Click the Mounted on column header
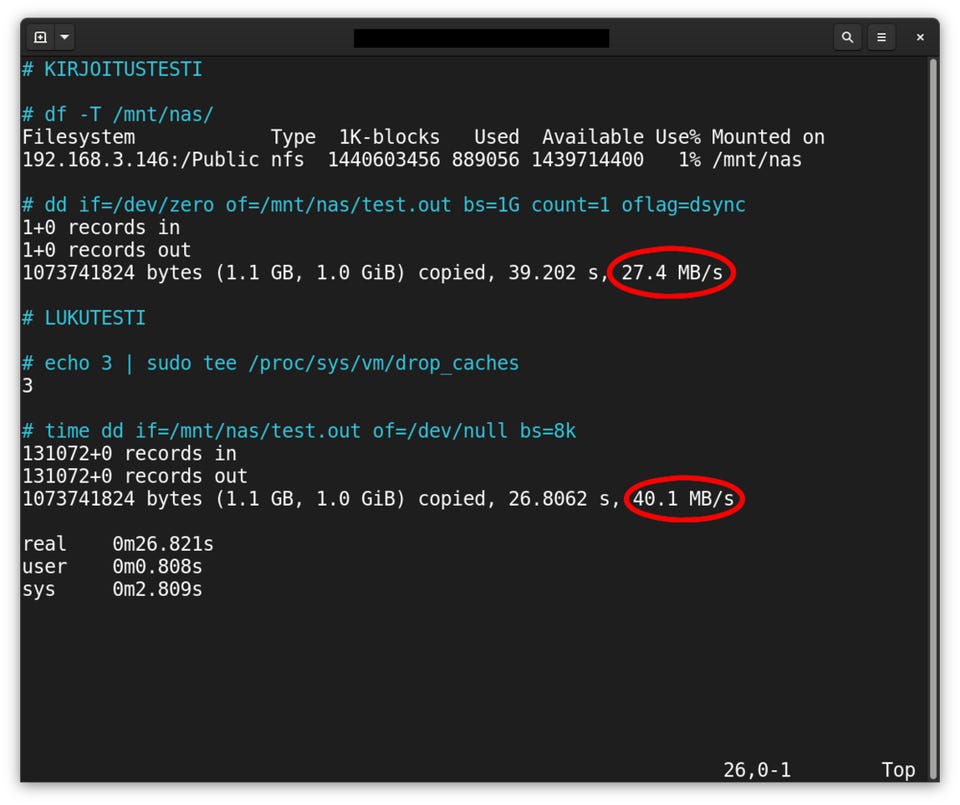The width and height of the screenshot is (960, 805). click(x=768, y=137)
